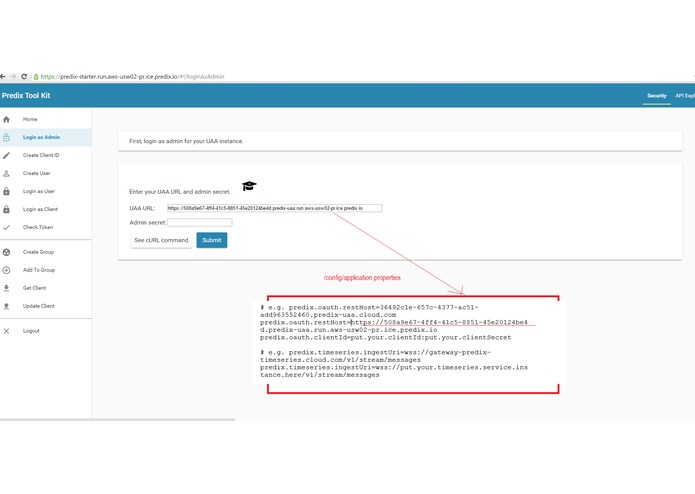Click 'First, login as admin' instruction text
695x494 pixels.
pyautogui.click(x=186, y=141)
